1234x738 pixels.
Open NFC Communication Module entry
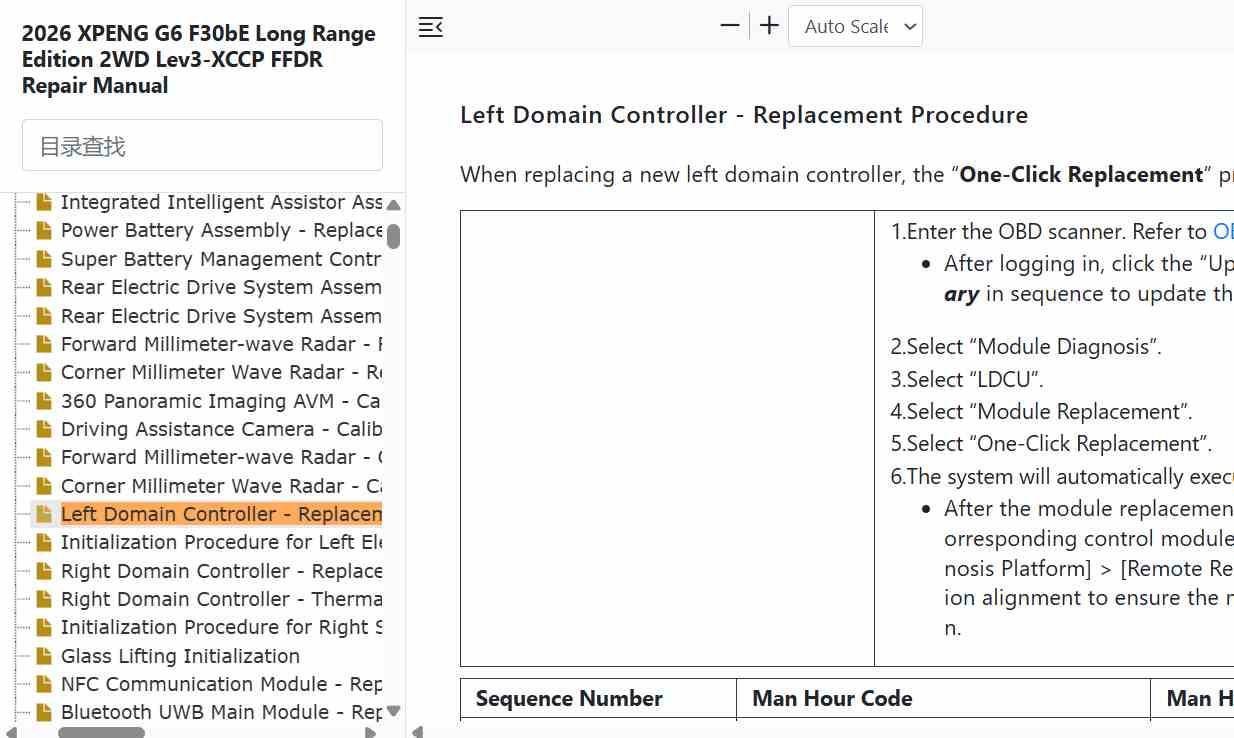[221, 684]
